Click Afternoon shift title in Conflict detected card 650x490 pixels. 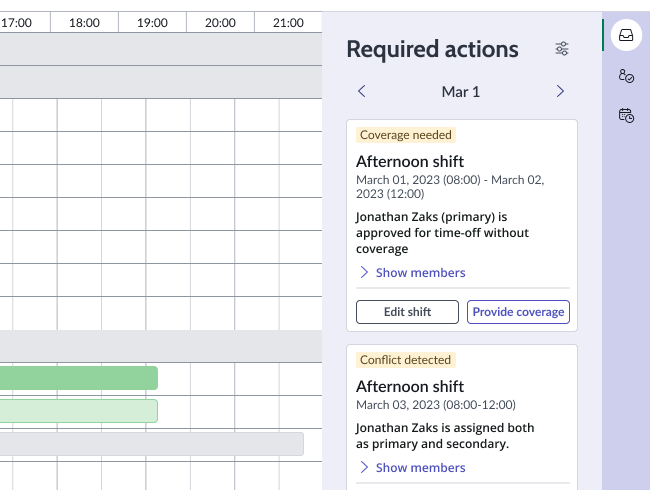[x=410, y=386]
